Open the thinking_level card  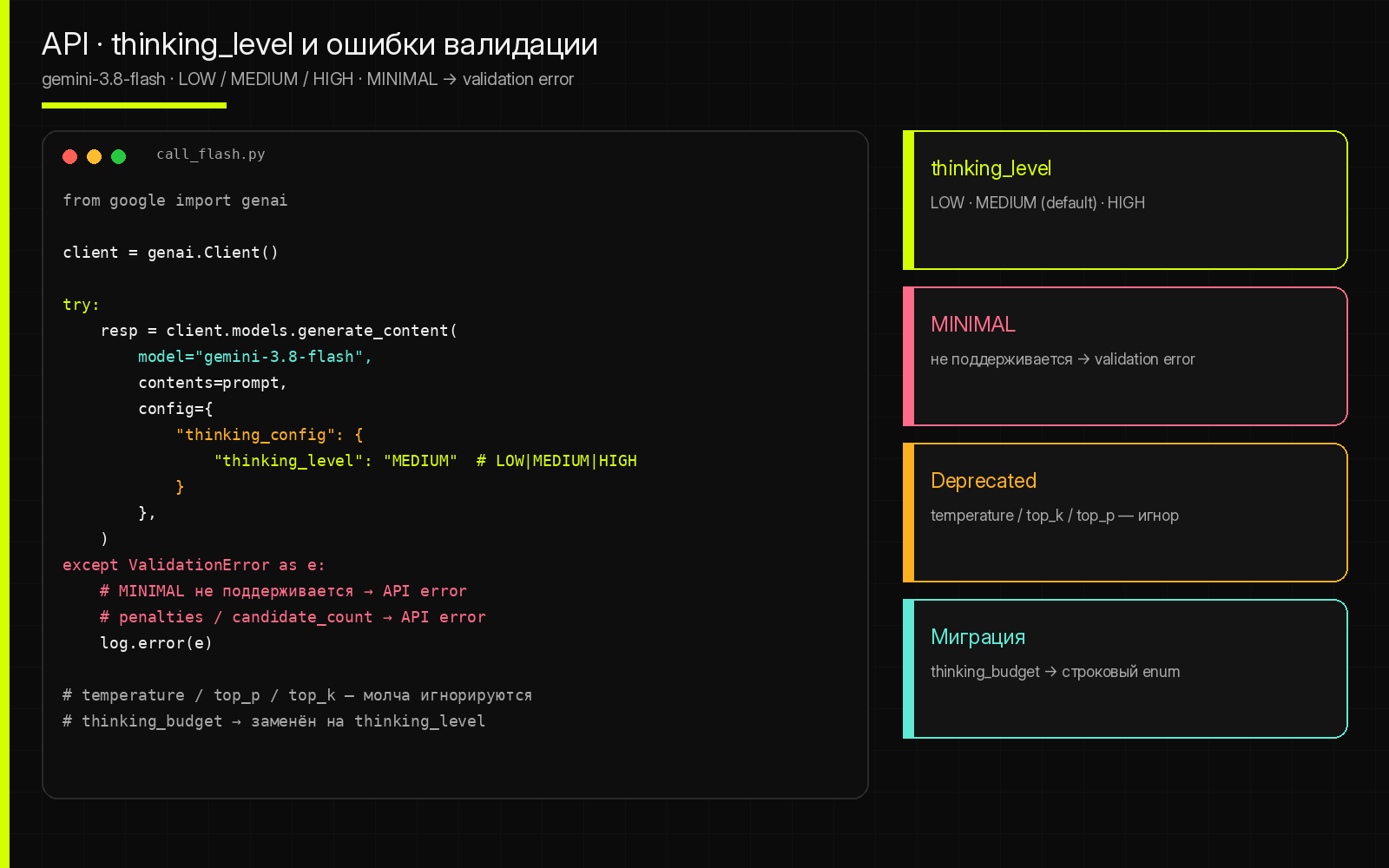click(1125, 201)
